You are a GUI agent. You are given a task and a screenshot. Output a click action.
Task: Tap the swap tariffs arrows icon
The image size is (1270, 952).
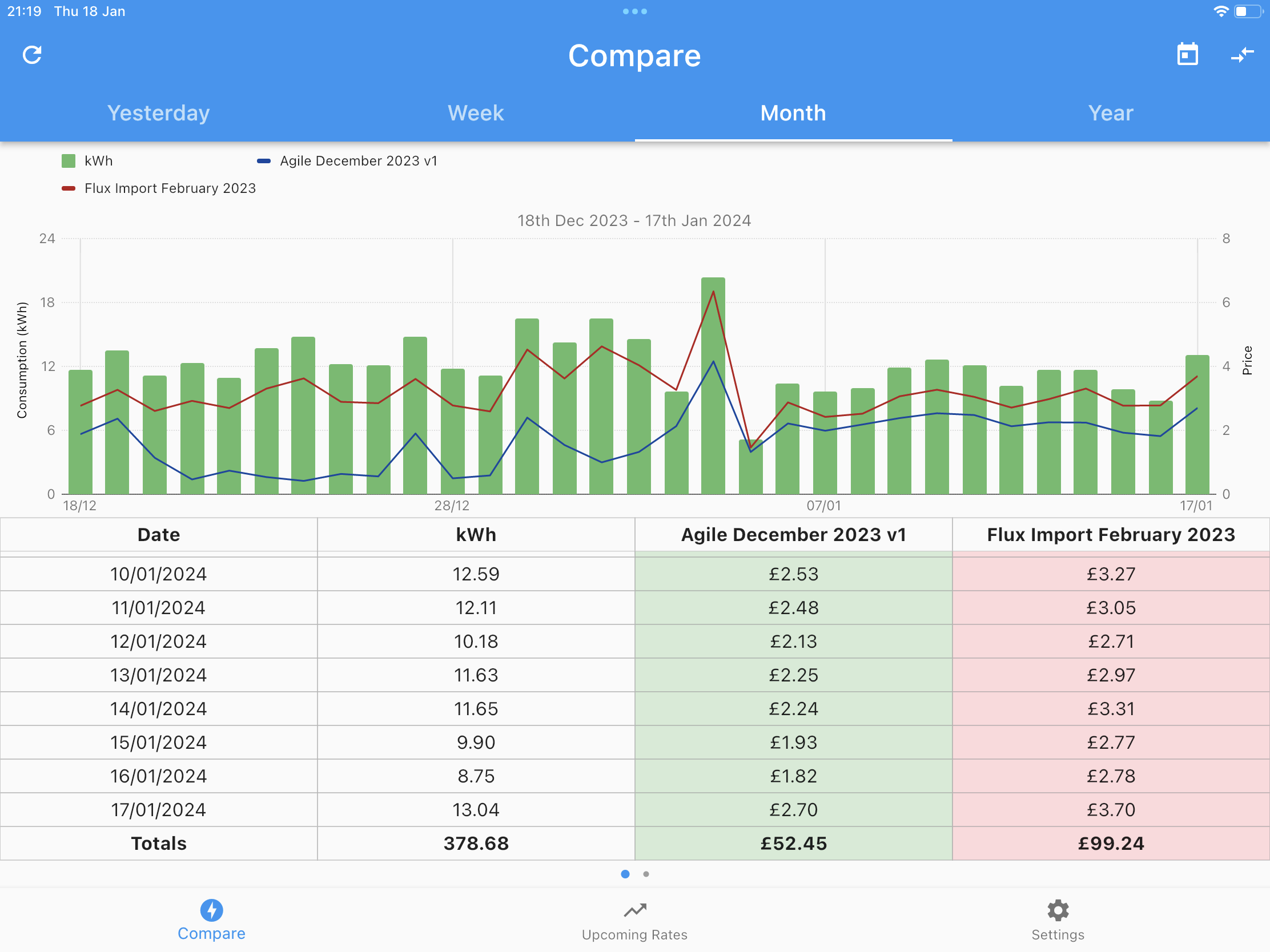click(x=1242, y=55)
